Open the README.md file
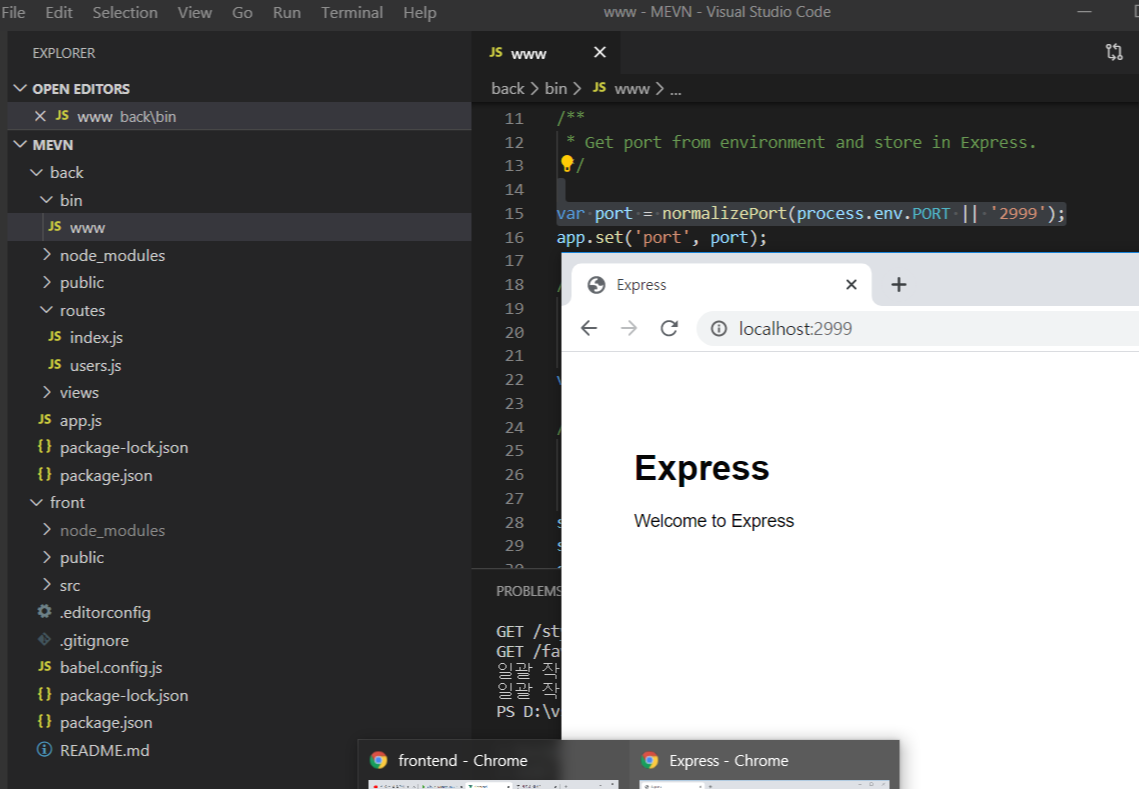This screenshot has width=1139, height=789. point(239,750)
